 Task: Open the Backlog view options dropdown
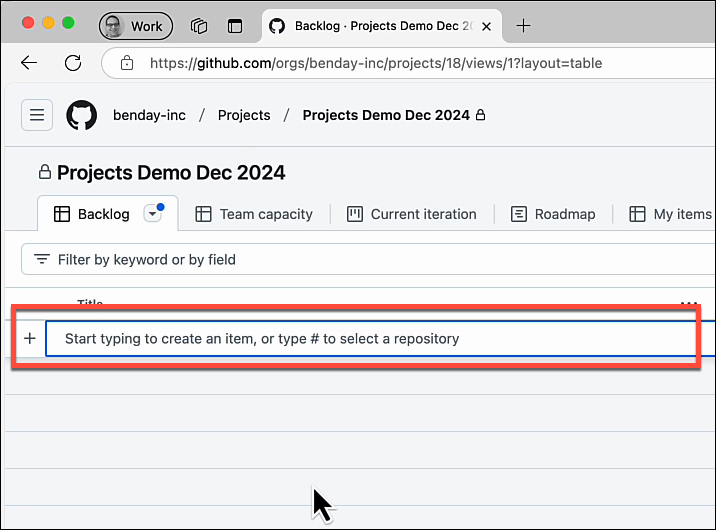(x=153, y=214)
